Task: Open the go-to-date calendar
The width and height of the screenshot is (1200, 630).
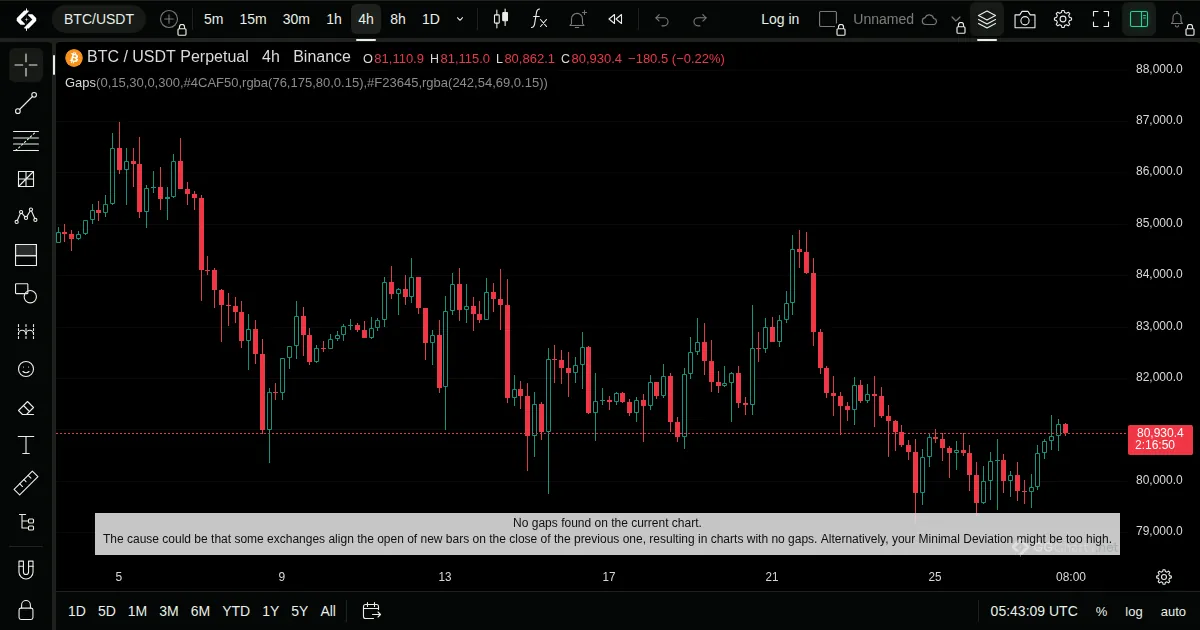Action: [x=372, y=611]
